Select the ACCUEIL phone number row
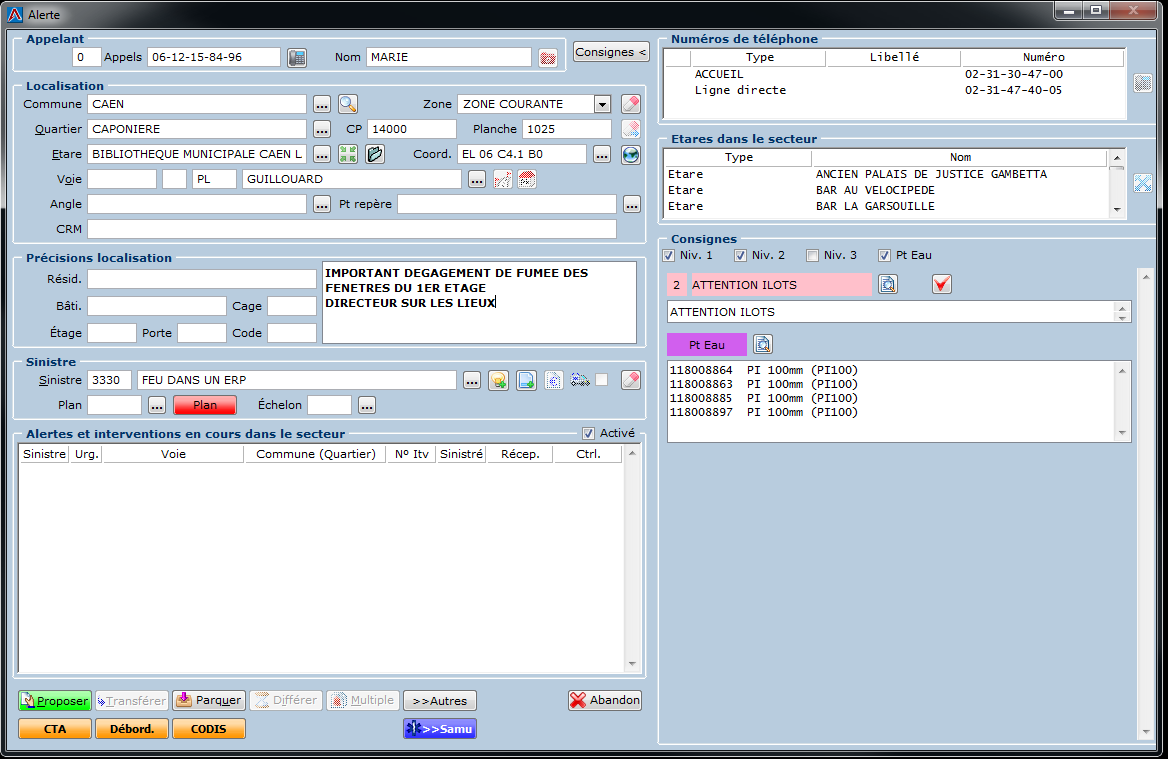Image resolution: width=1168 pixels, height=759 pixels. point(895,74)
